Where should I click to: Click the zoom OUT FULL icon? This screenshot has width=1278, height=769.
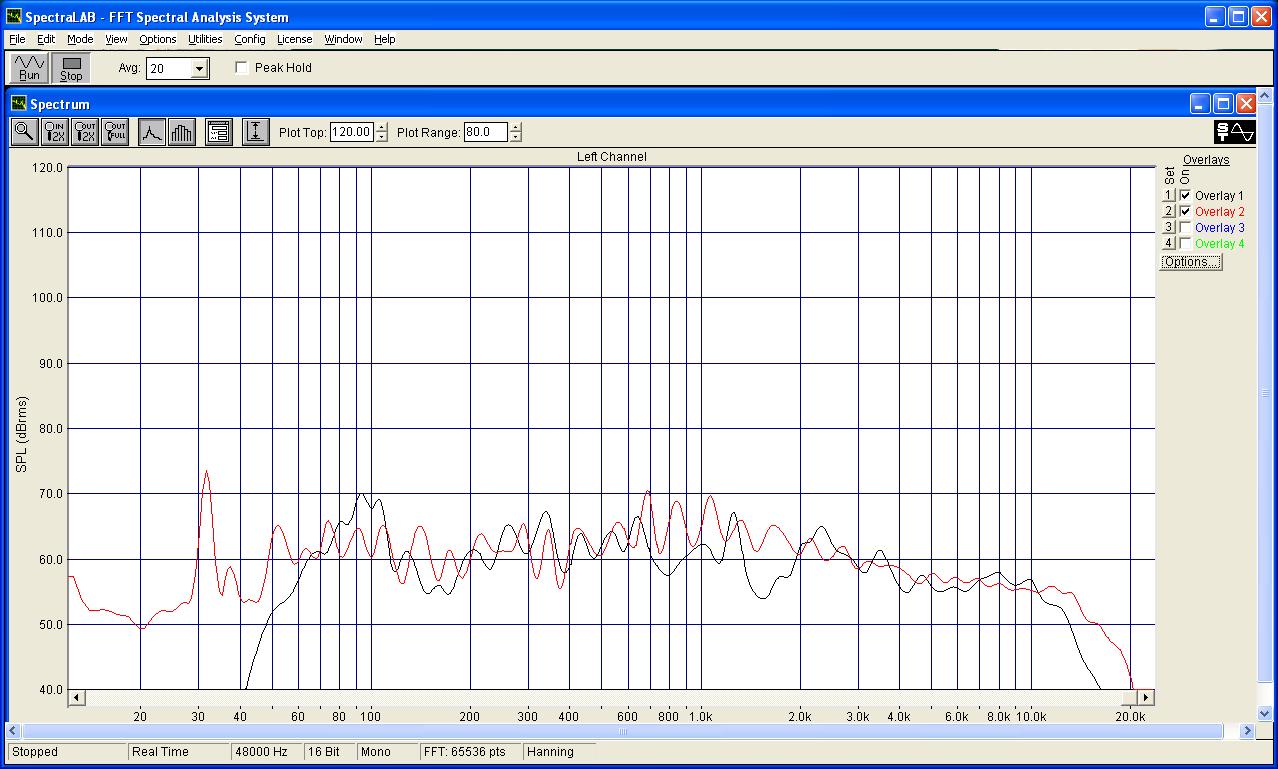[115, 132]
